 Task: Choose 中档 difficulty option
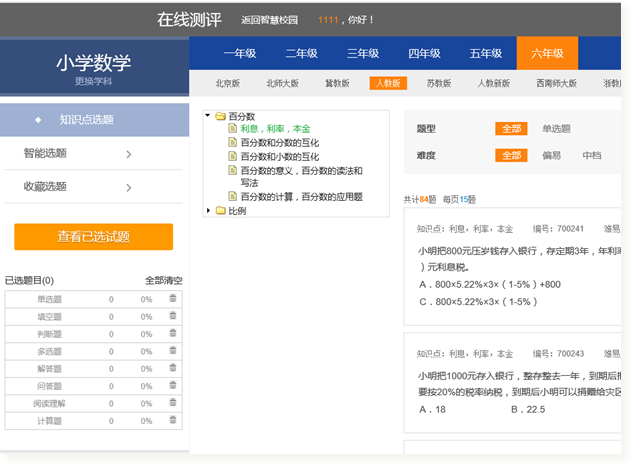pyautogui.click(x=591, y=156)
